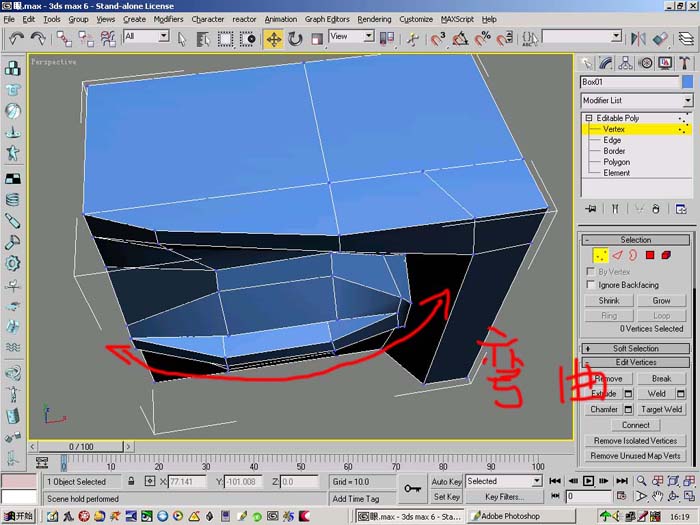Viewport: 700px width, 525px height.
Task: Click the Rectangular Selection Region icon
Action: [225, 39]
